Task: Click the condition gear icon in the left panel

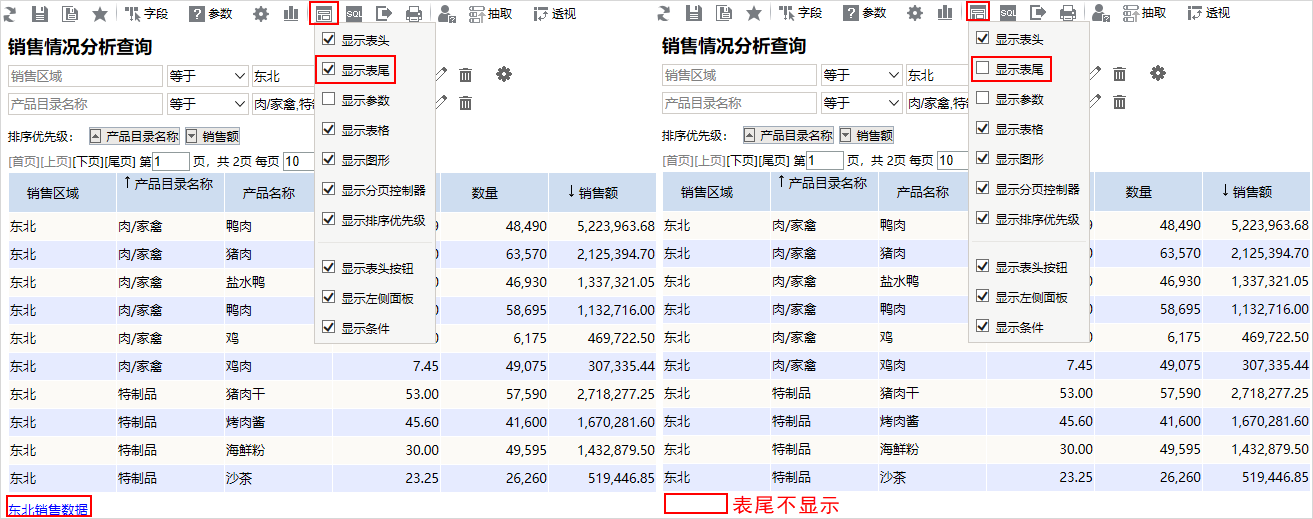Action: [503, 74]
